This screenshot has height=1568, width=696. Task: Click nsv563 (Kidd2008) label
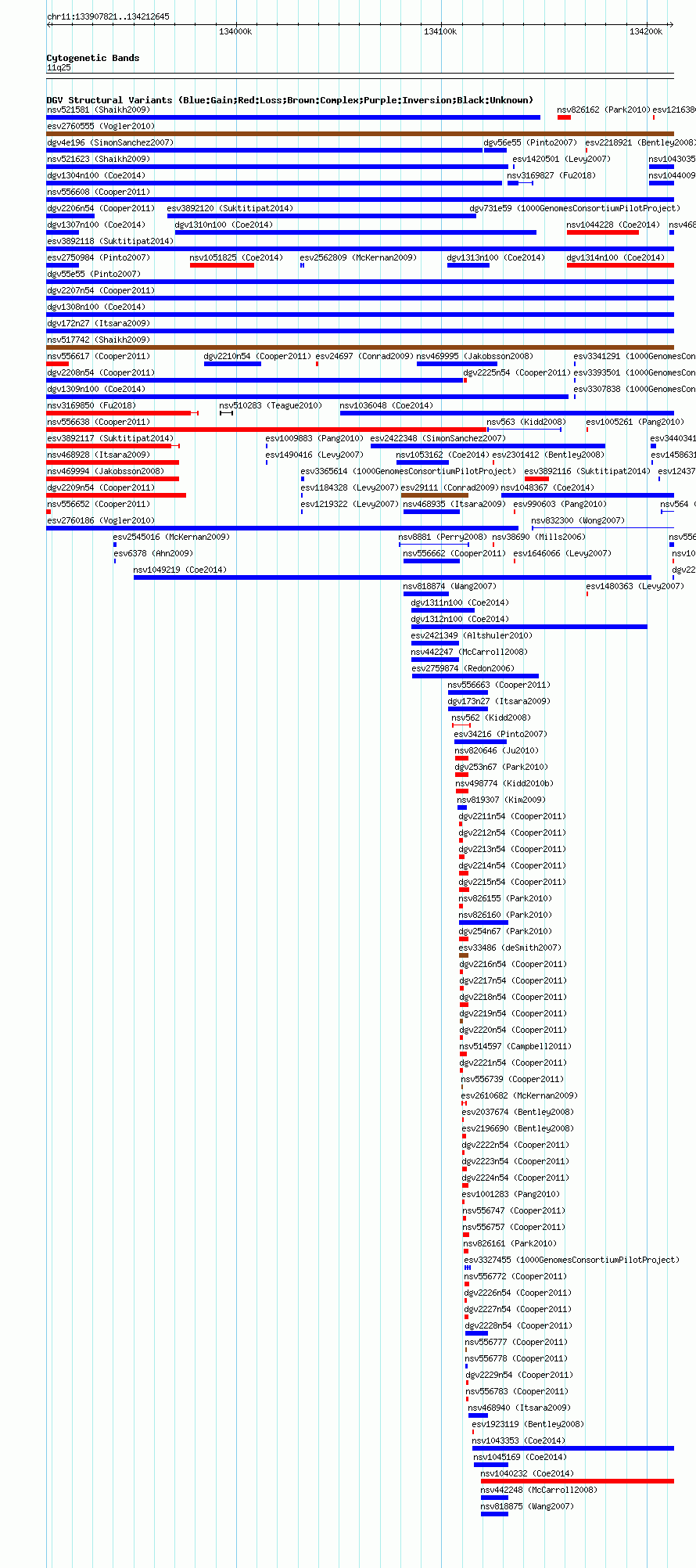pos(526,422)
